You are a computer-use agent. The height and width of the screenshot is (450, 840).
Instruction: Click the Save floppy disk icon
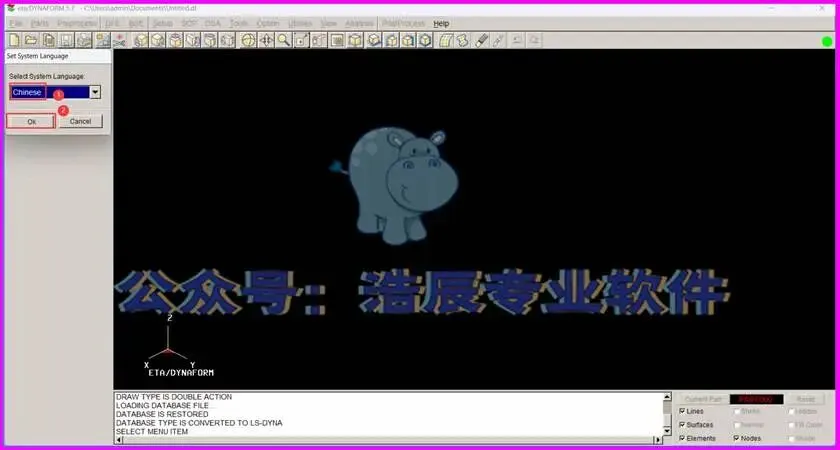coord(66,40)
